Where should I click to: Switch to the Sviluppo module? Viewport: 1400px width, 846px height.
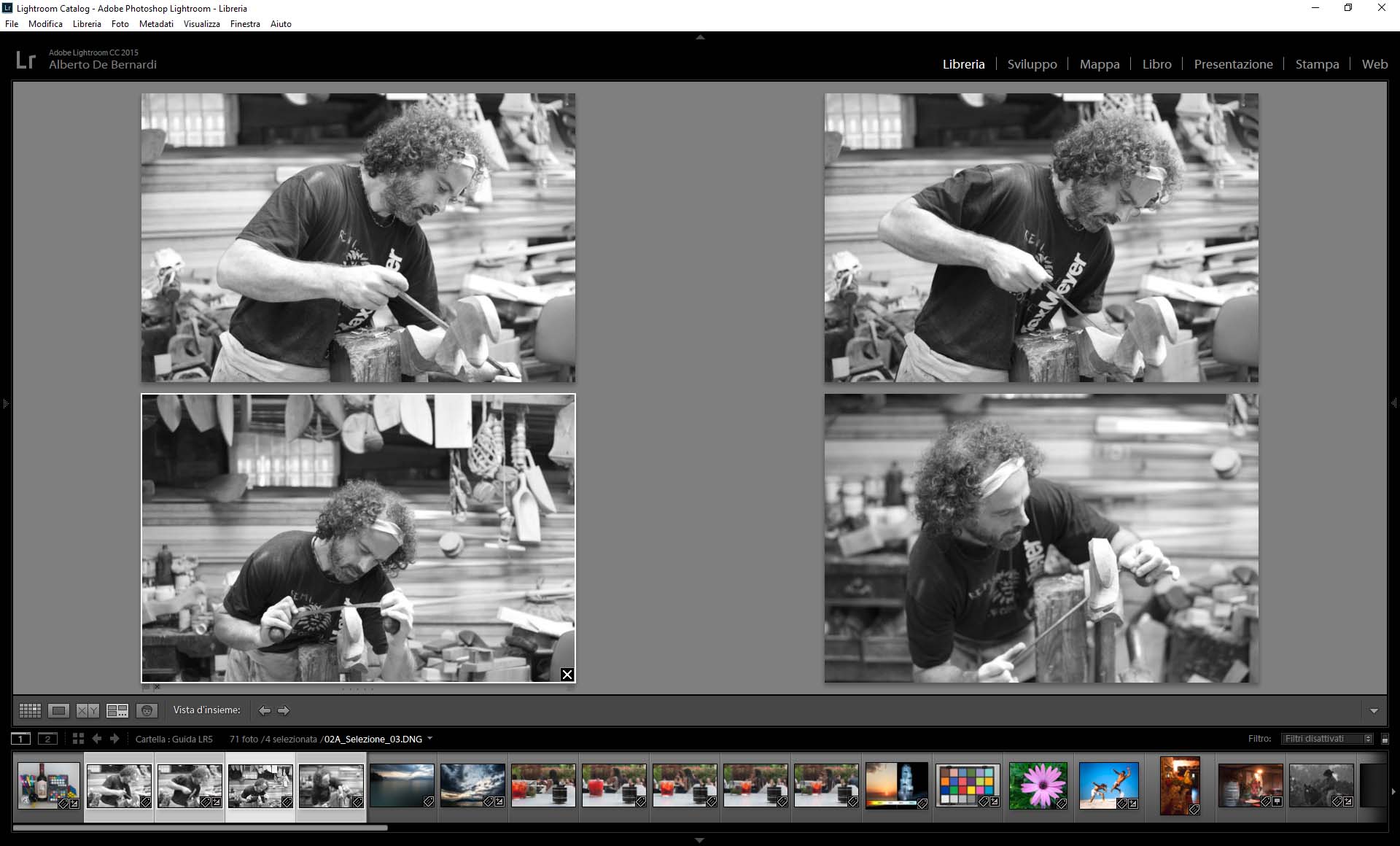1032,64
